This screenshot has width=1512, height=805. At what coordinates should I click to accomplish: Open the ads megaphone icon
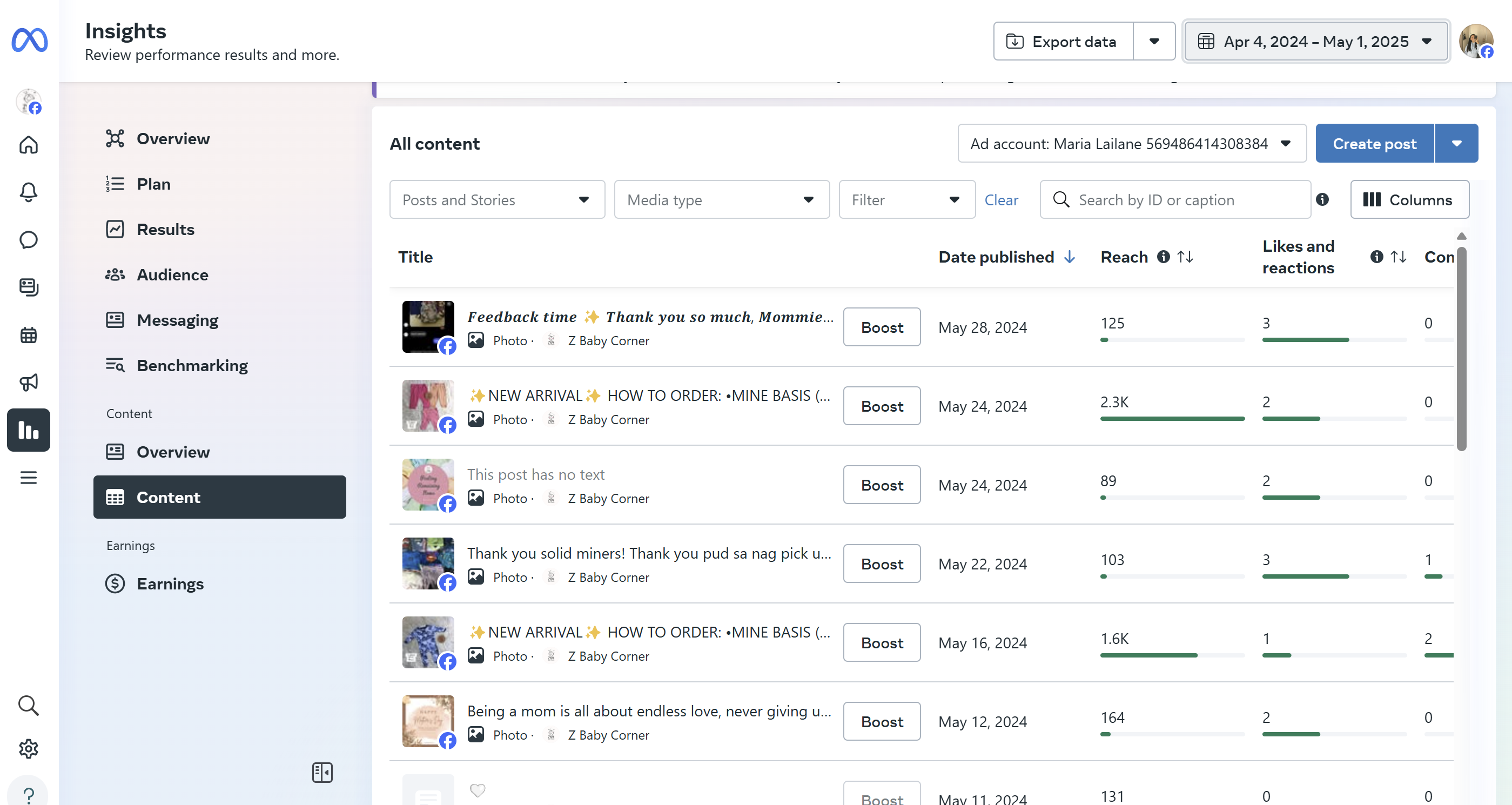pyautogui.click(x=28, y=383)
